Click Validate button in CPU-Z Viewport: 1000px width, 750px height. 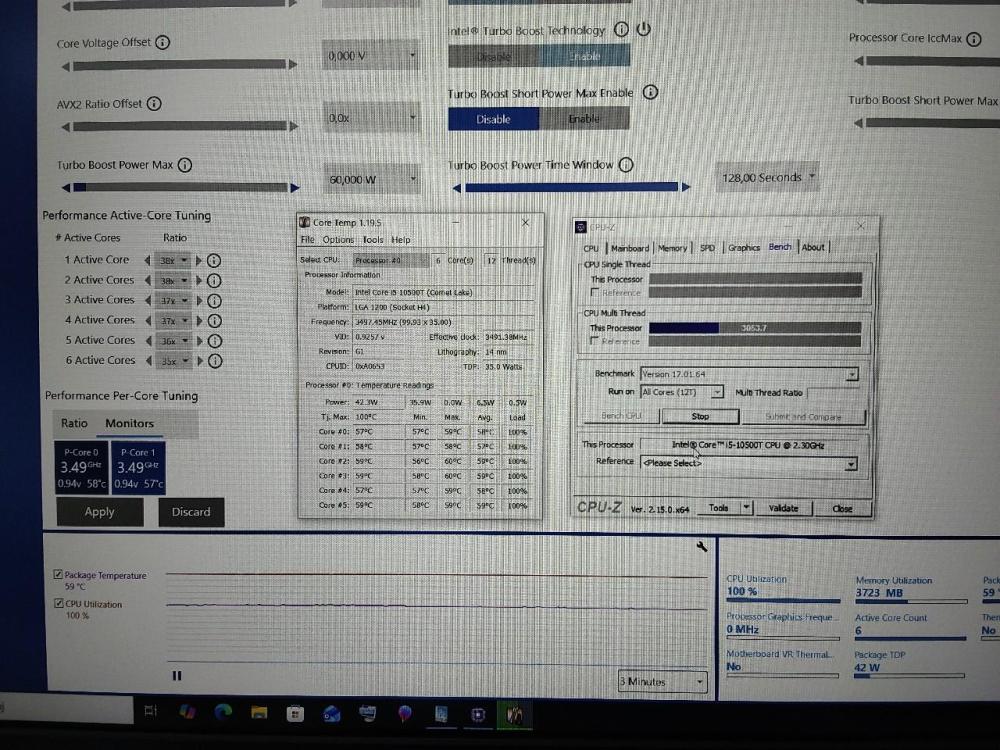pyautogui.click(x=783, y=508)
